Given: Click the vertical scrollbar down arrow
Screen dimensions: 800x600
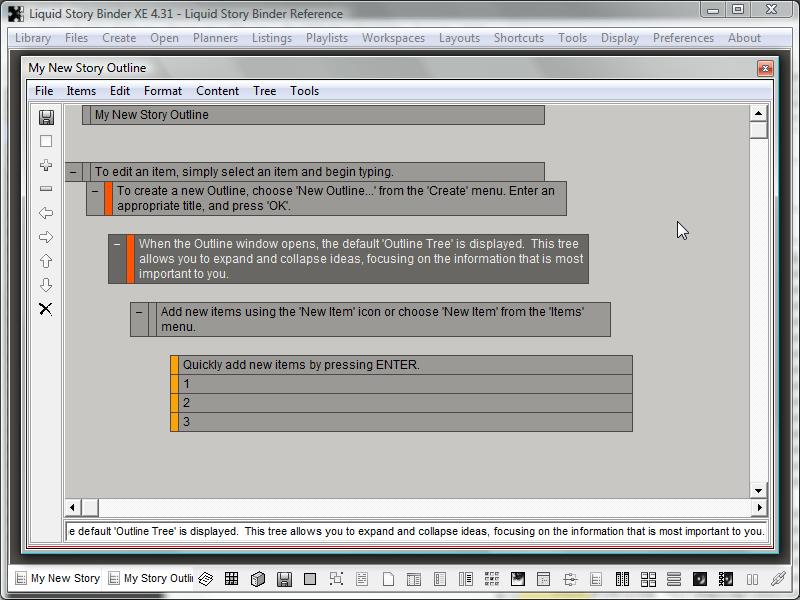Looking at the screenshot, I should [758, 490].
